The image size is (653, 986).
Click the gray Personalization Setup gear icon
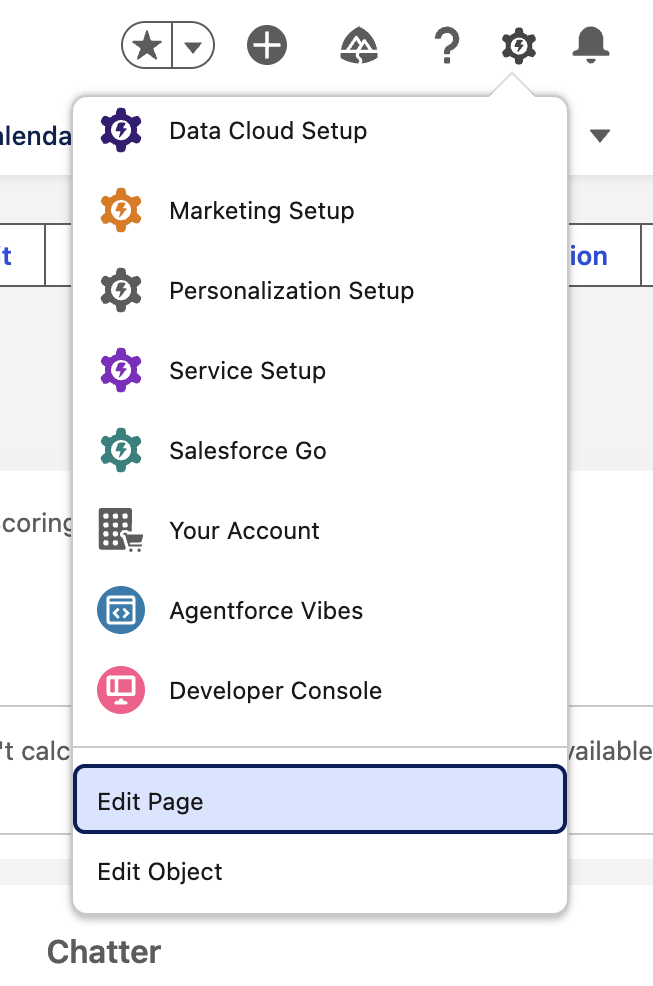[120, 290]
